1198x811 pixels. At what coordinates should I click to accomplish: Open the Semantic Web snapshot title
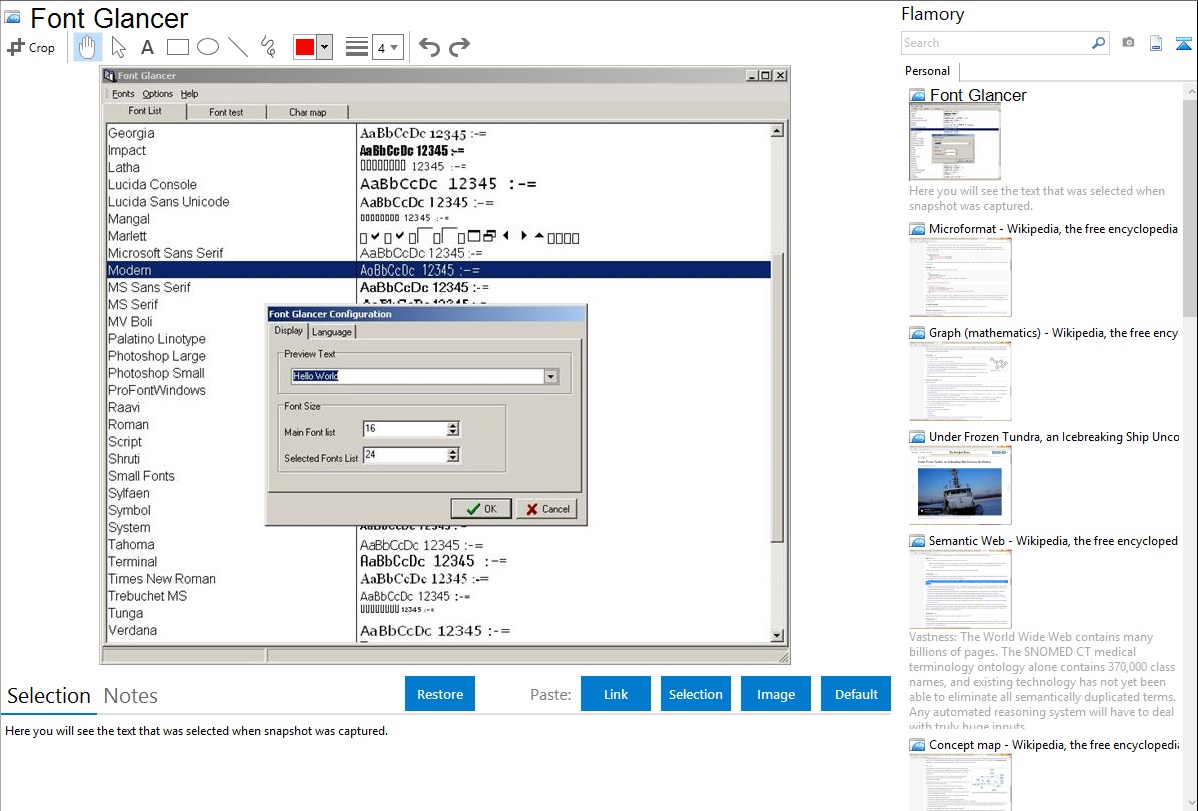[x=1053, y=540]
